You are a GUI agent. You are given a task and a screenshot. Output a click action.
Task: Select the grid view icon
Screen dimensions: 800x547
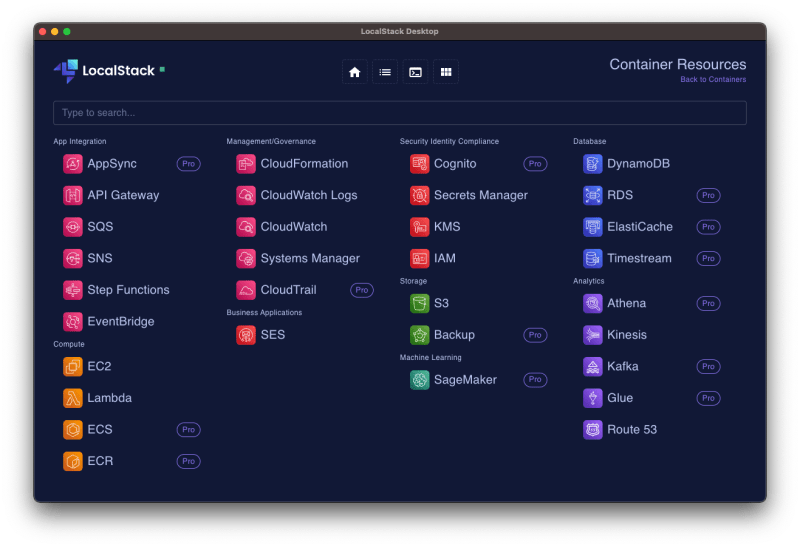[x=446, y=72]
